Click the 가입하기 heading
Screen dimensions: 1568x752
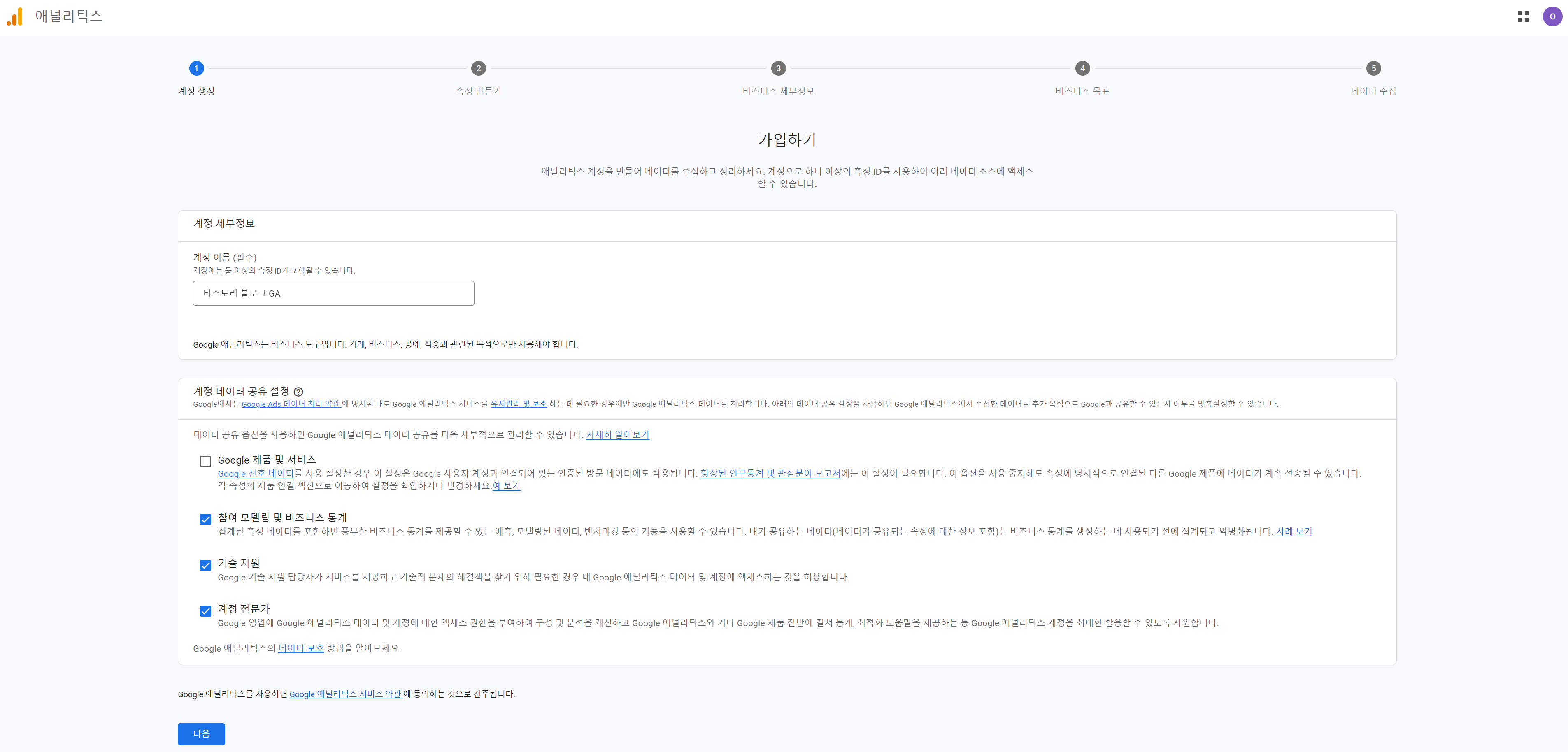point(787,140)
